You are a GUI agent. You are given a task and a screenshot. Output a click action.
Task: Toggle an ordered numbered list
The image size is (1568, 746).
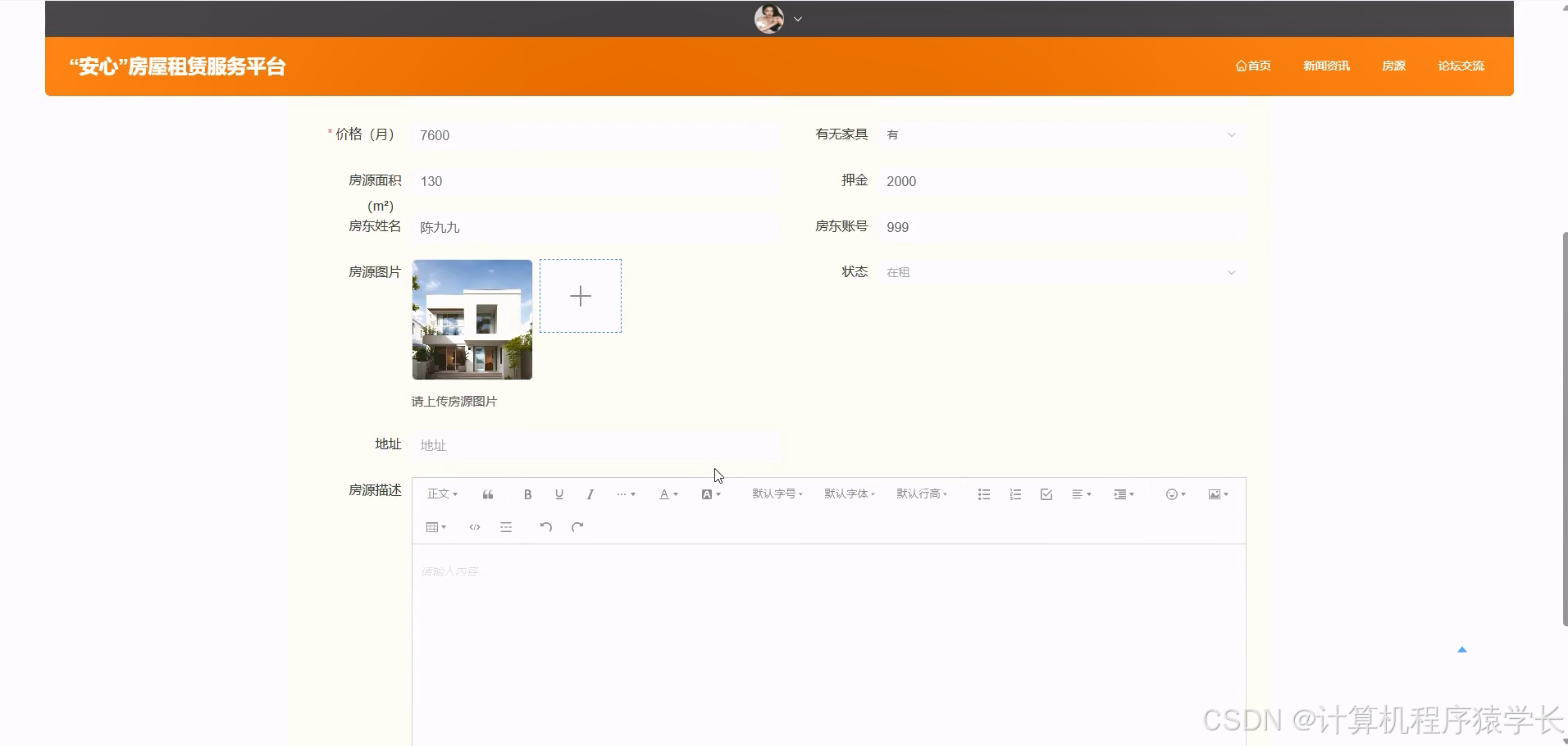click(x=1014, y=494)
